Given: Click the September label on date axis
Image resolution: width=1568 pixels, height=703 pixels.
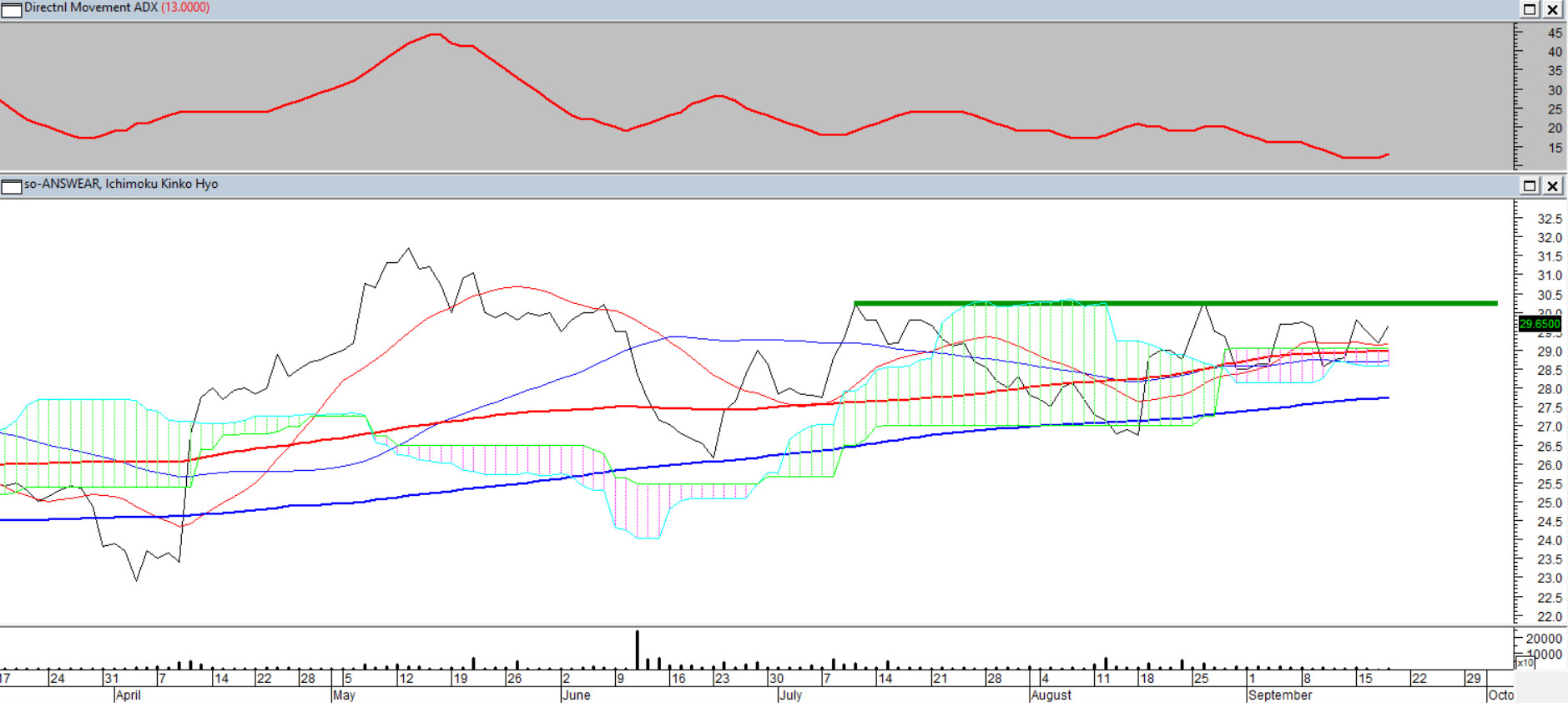Looking at the screenshot, I should (x=1280, y=695).
